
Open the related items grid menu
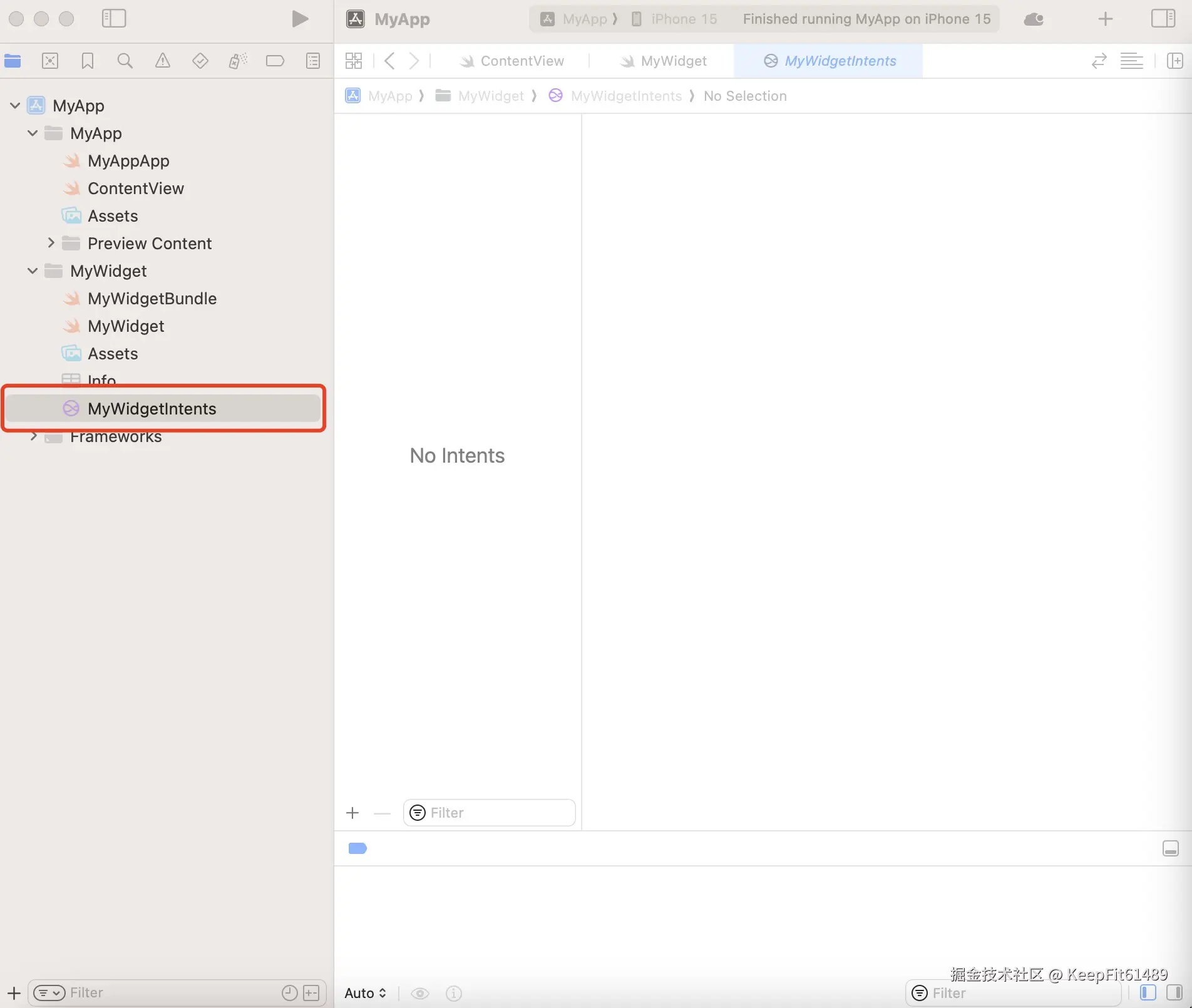click(x=354, y=61)
